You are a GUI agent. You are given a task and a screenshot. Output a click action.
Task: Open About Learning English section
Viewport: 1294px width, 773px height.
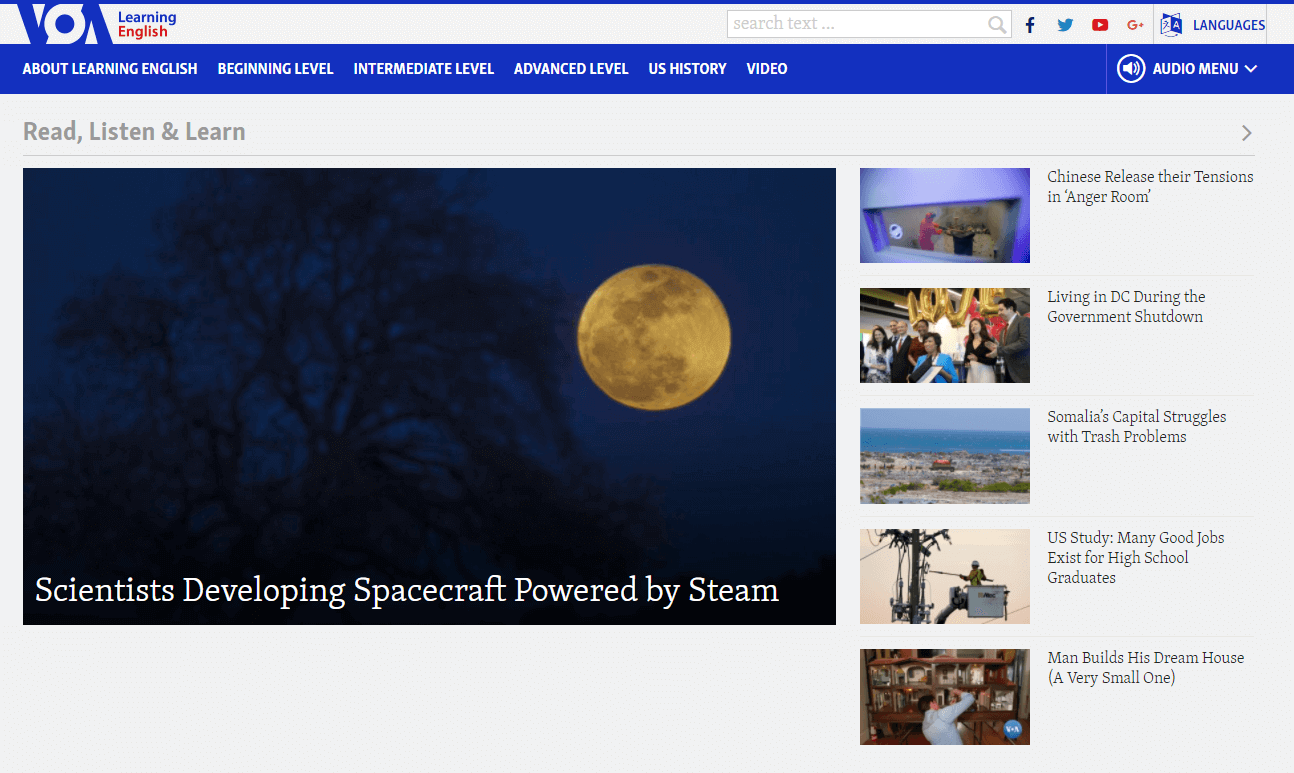[x=110, y=69]
